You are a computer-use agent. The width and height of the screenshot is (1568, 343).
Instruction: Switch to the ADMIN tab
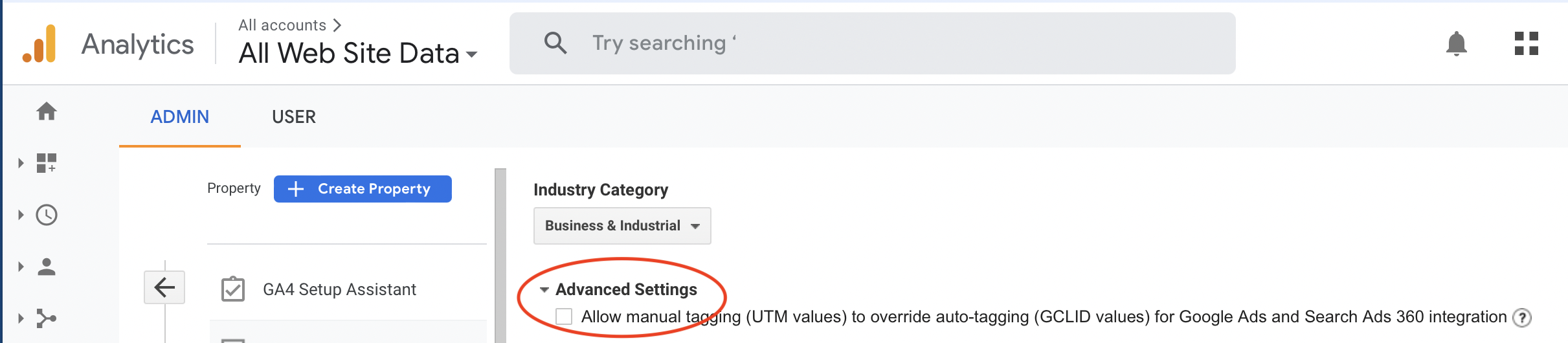point(180,117)
